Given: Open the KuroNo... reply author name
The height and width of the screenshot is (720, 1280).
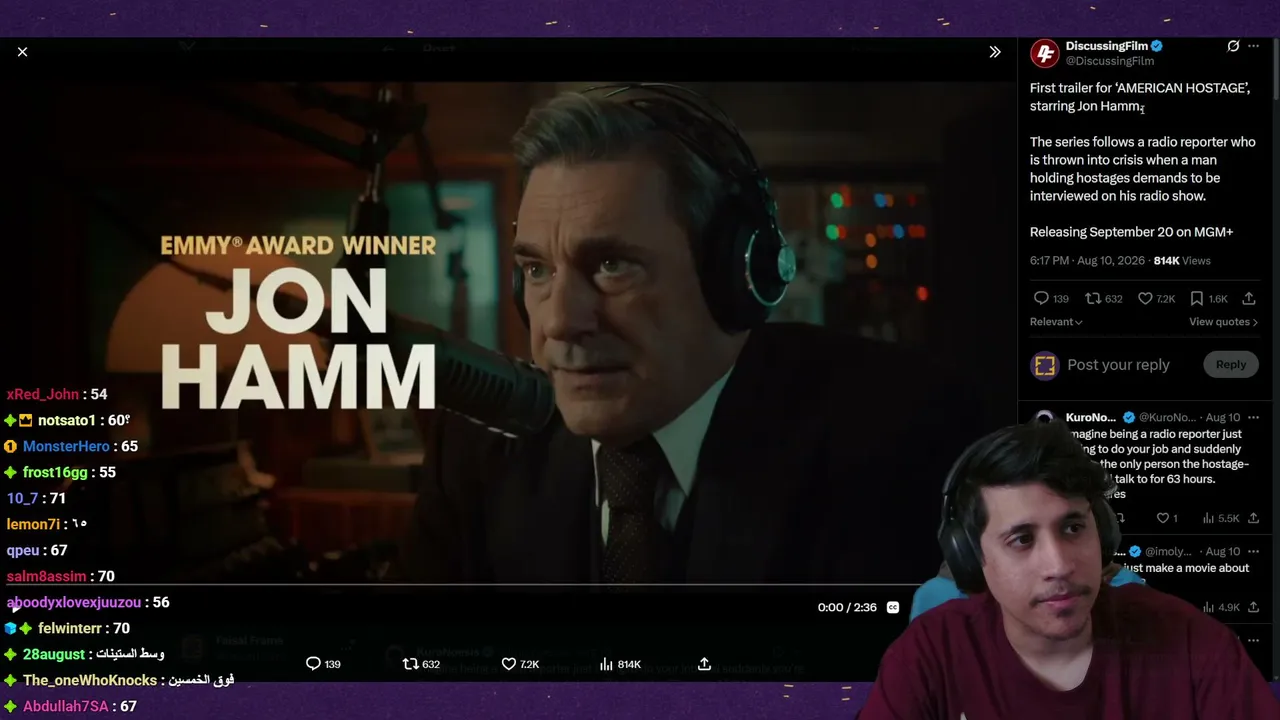Looking at the screenshot, I should [1091, 417].
